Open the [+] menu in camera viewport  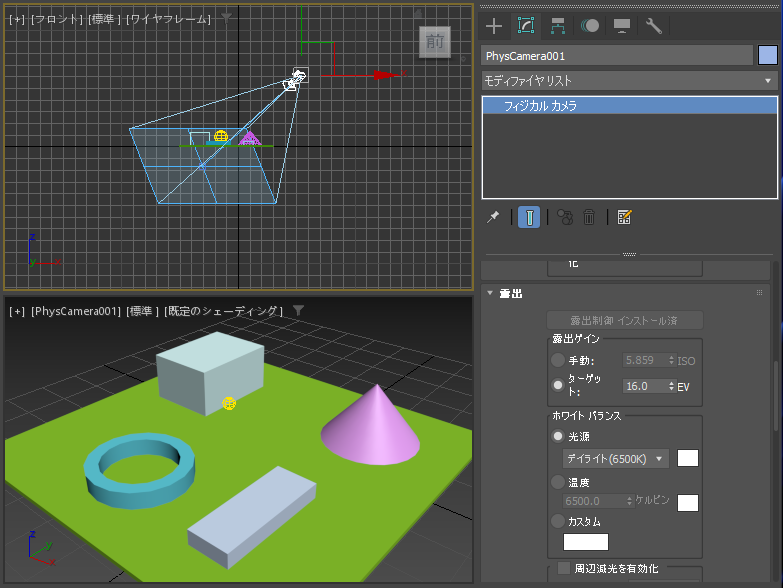[17, 311]
